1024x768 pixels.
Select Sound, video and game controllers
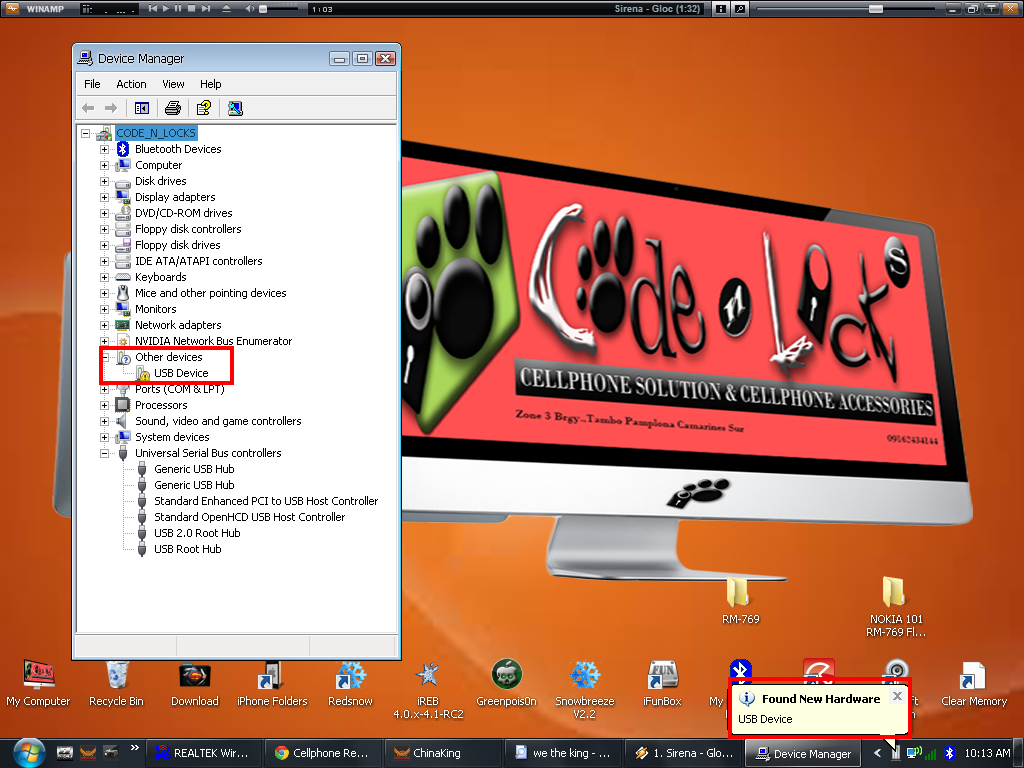(x=218, y=421)
